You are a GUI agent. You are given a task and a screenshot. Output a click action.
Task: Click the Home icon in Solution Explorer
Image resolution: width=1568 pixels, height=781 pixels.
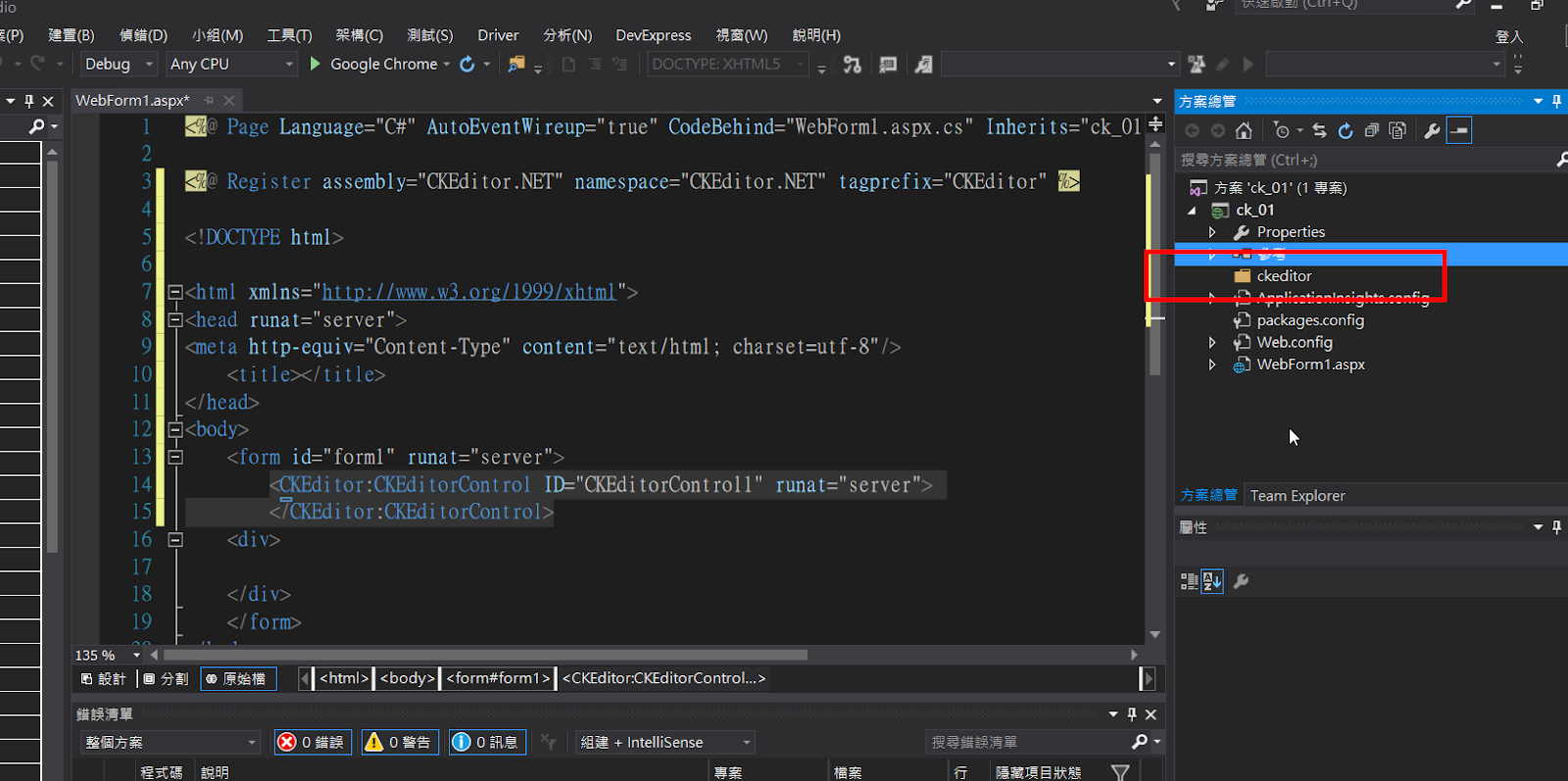[1244, 130]
